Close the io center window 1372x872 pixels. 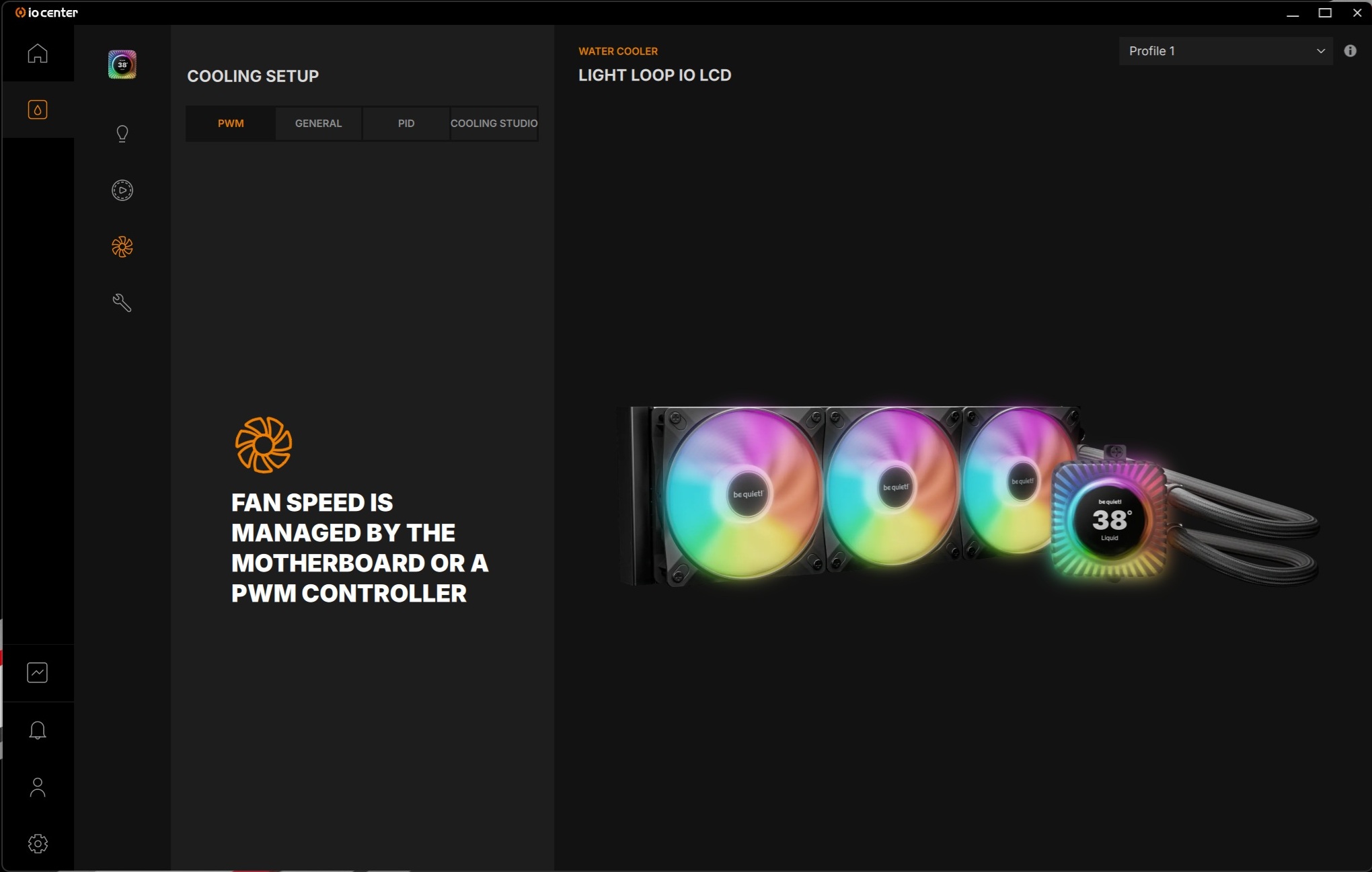(x=1357, y=13)
